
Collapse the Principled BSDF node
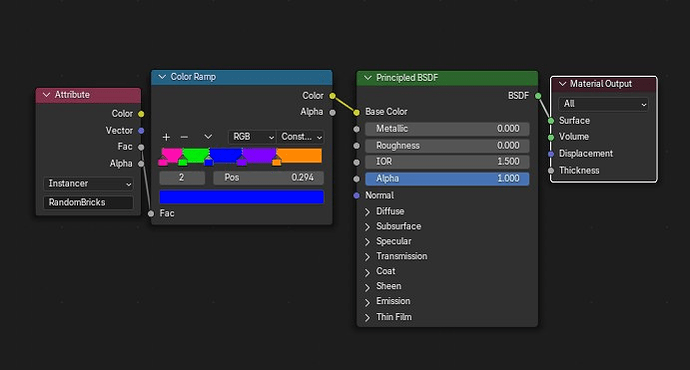(367, 78)
